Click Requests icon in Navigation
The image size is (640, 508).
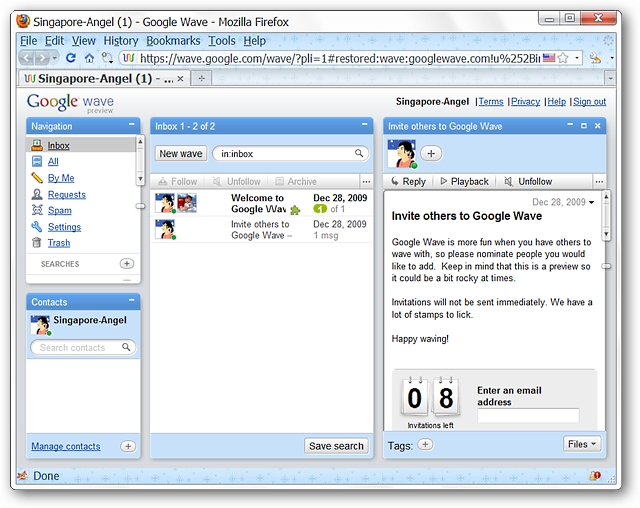[x=37, y=194]
